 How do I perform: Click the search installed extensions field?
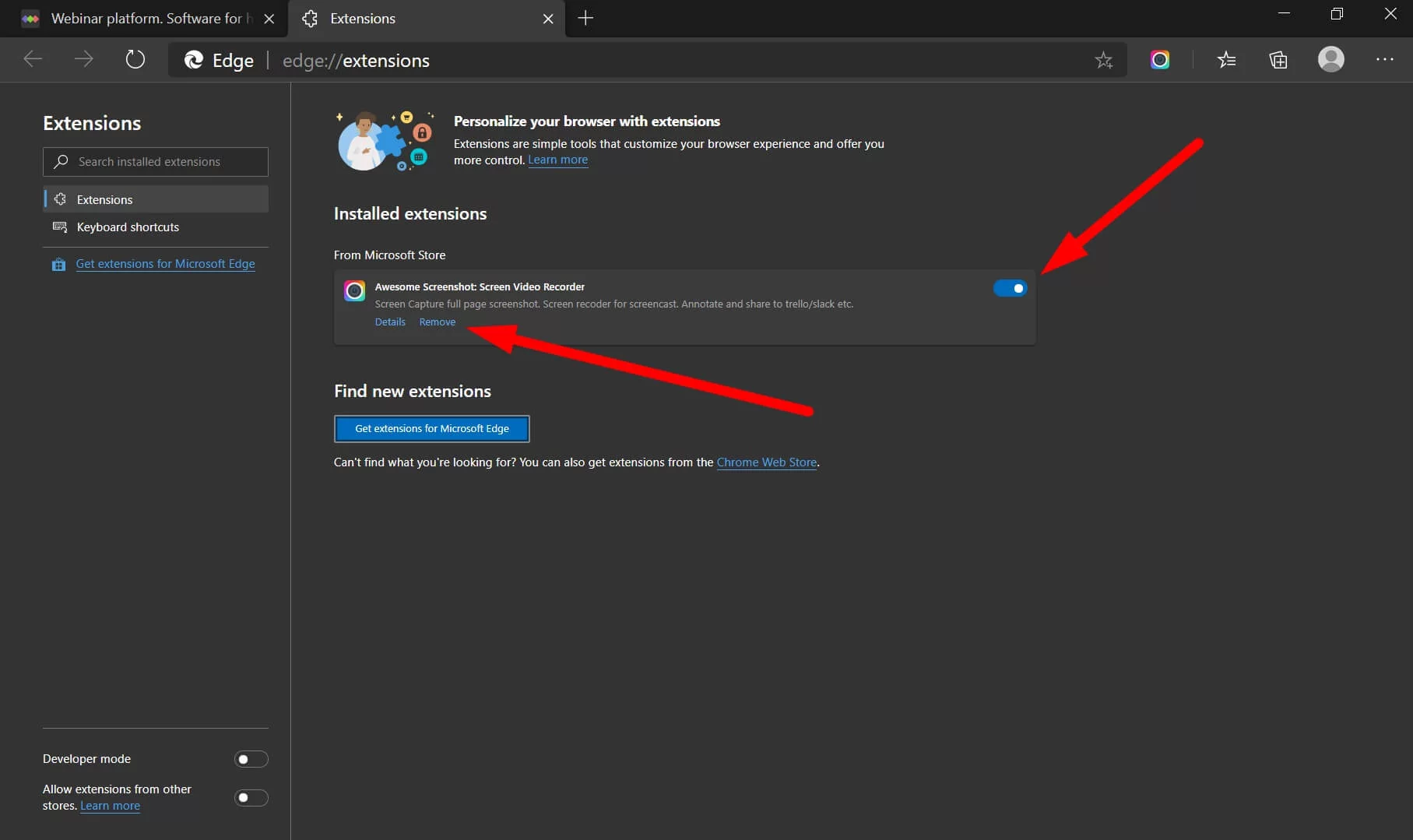(155, 161)
